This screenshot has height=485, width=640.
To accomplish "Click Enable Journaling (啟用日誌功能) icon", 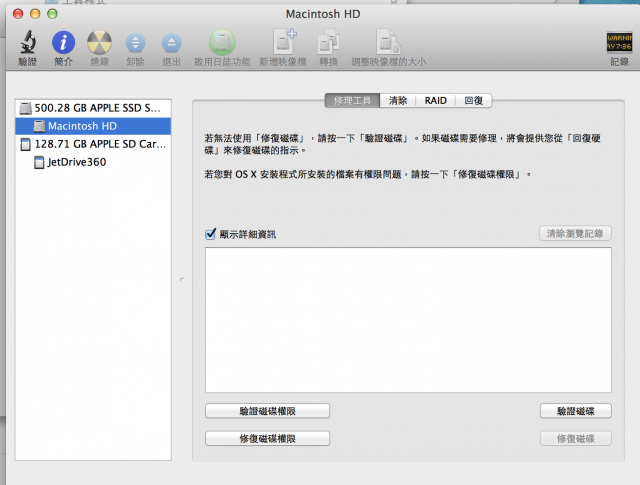I will click(222, 42).
